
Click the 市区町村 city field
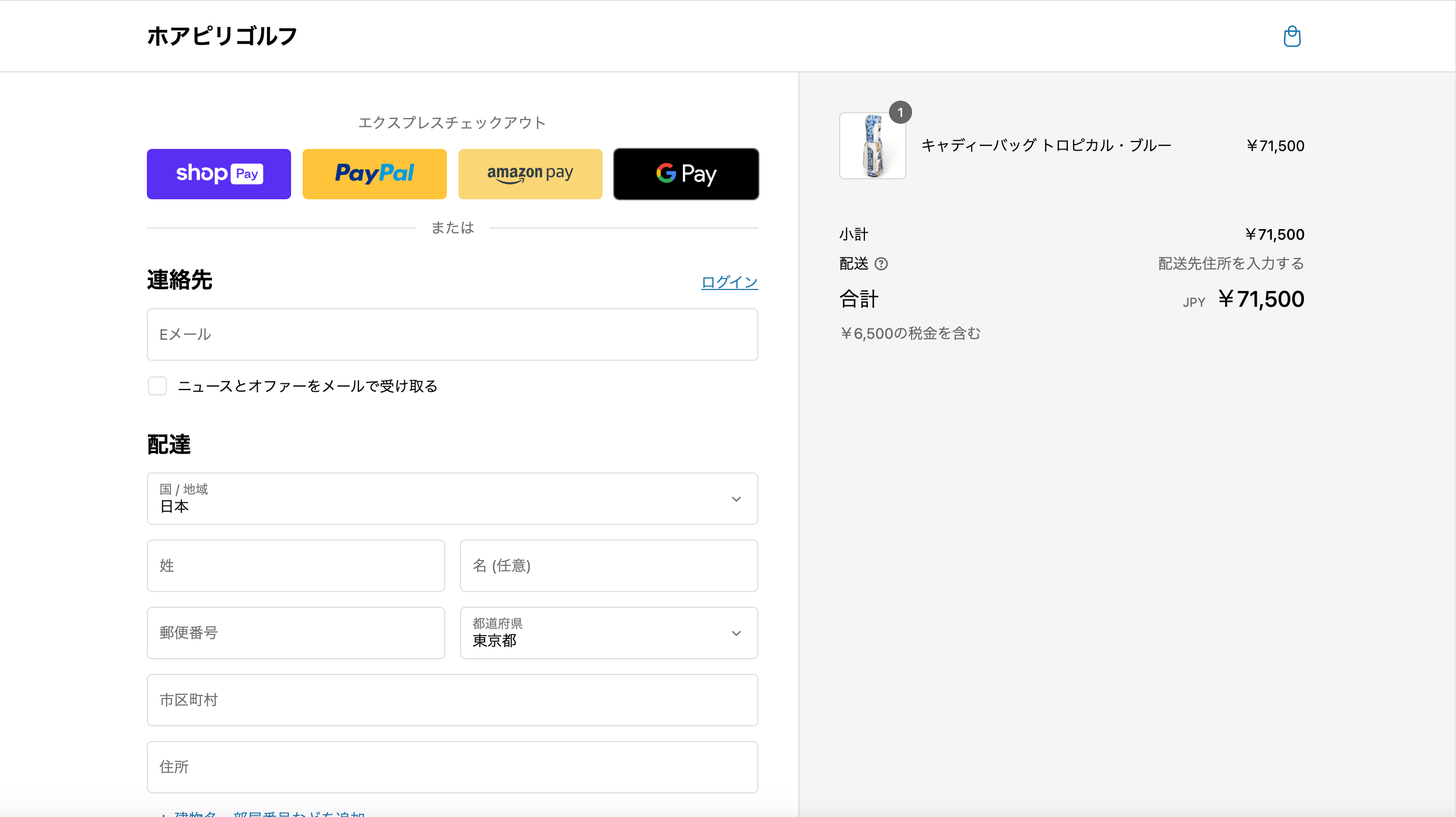(452, 700)
